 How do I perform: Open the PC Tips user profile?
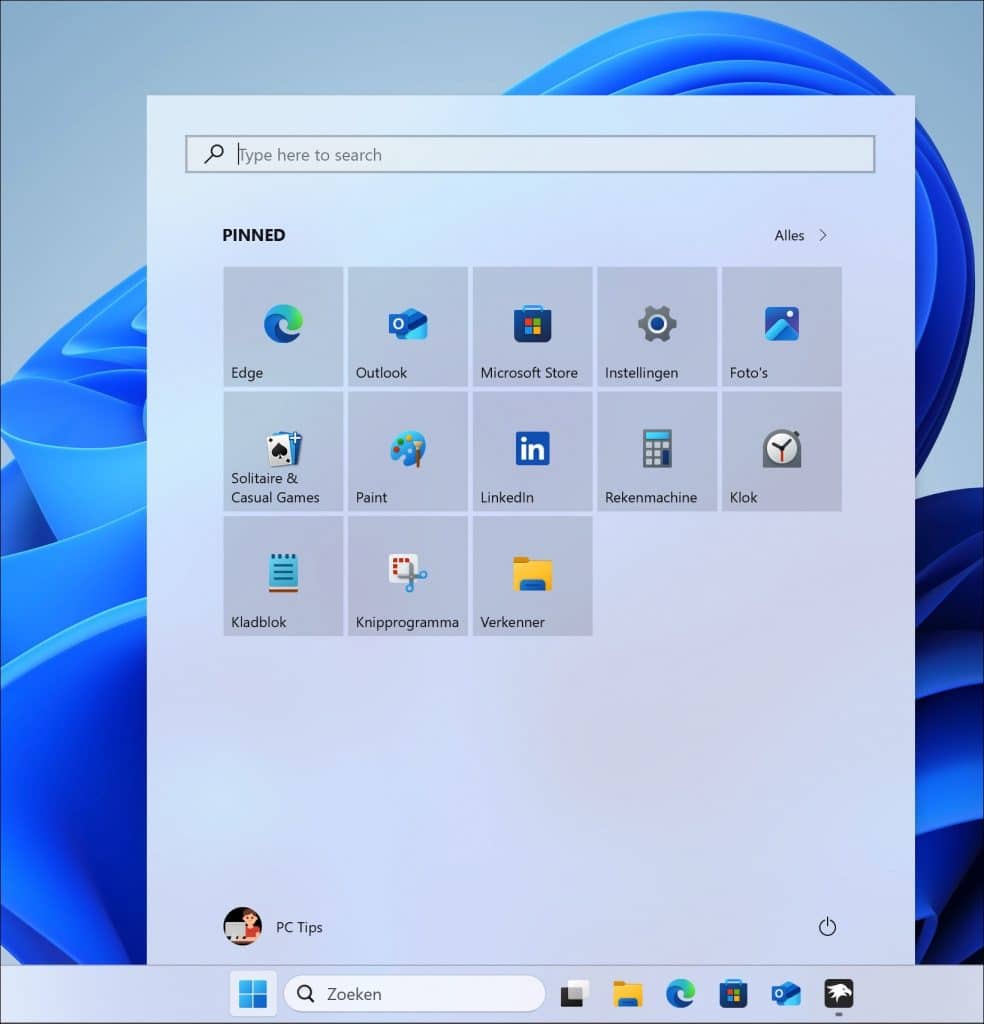pos(273,927)
